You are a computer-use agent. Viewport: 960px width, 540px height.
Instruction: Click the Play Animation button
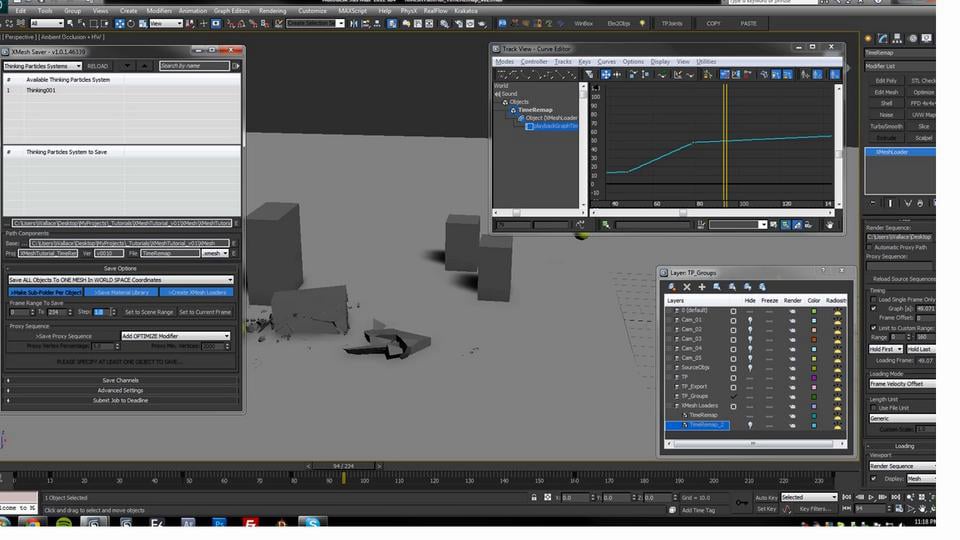point(871,497)
